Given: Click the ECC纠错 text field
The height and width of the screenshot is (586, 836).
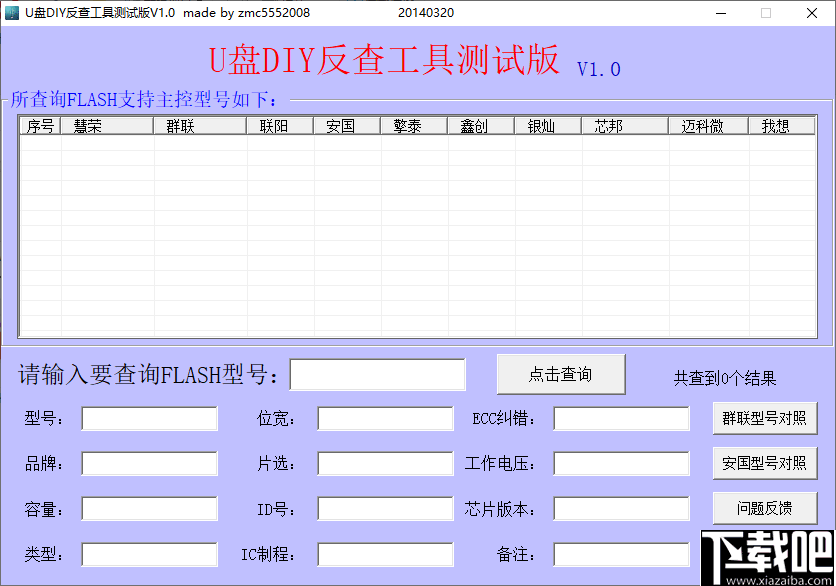Looking at the screenshot, I should 620,418.
